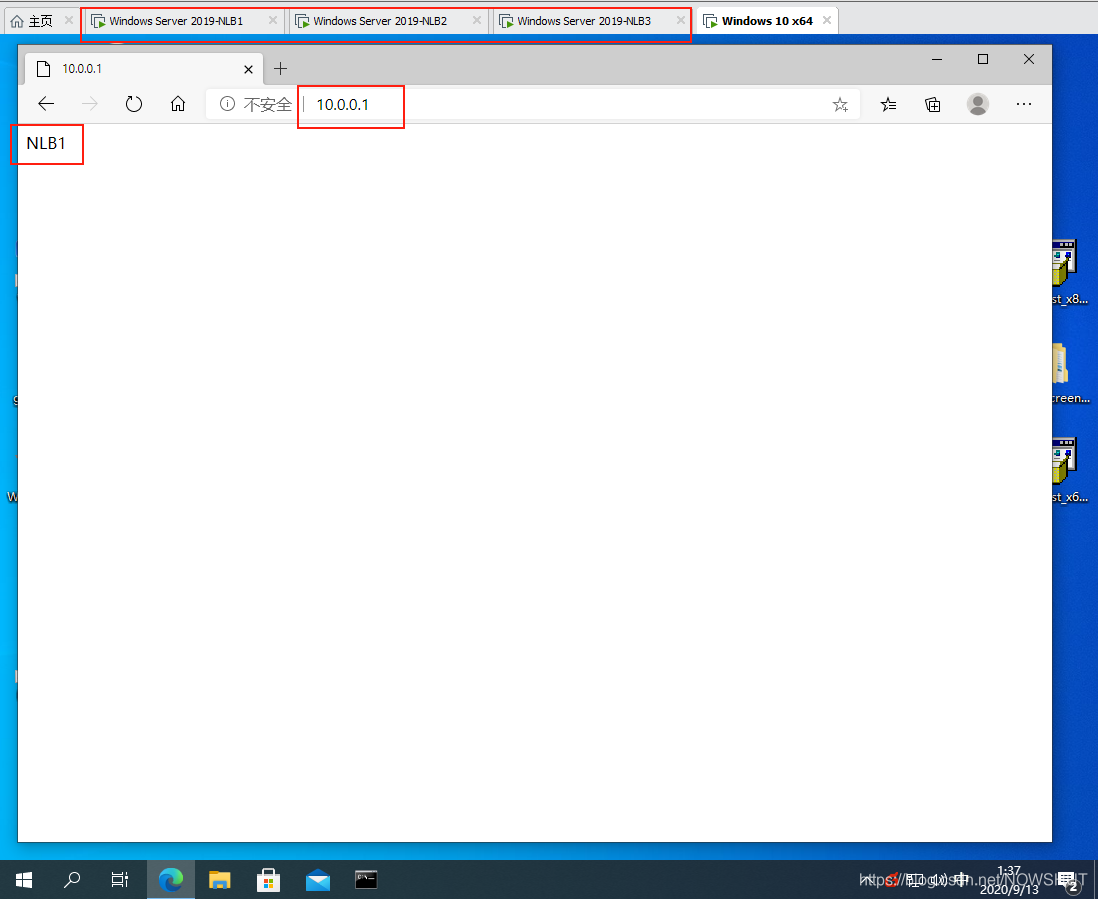1098x899 pixels.
Task: Click the browser back arrow button
Action: click(46, 104)
